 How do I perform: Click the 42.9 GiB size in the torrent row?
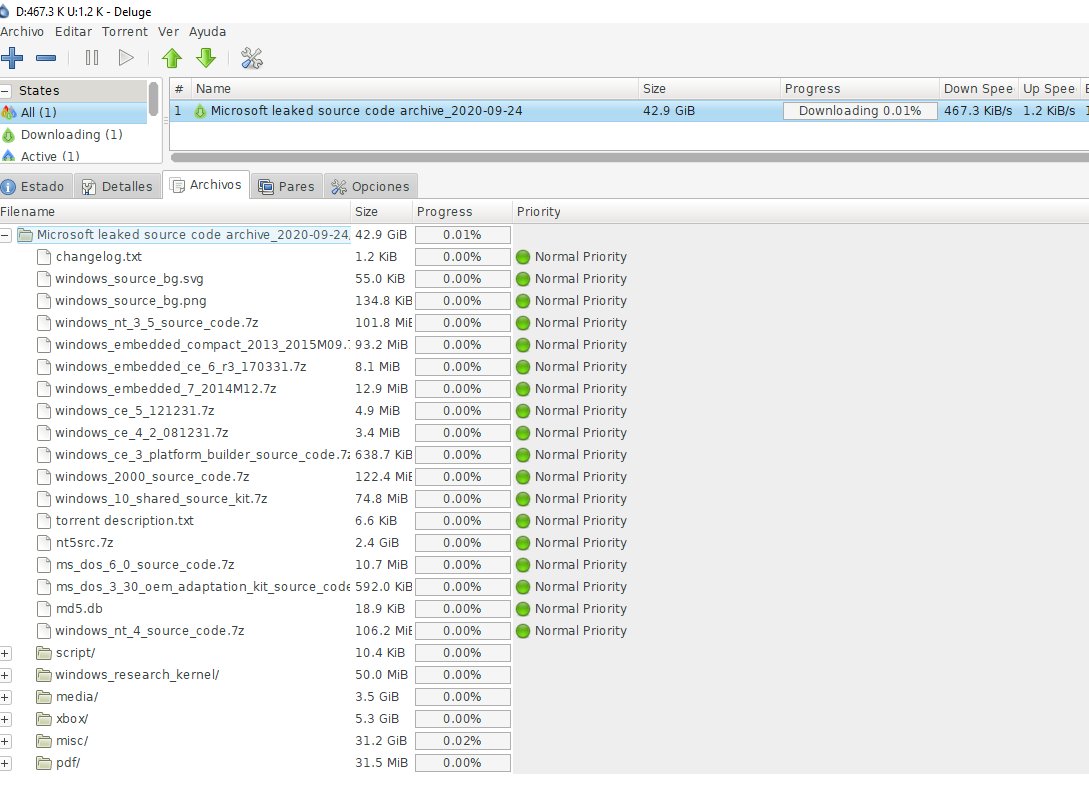pos(669,111)
